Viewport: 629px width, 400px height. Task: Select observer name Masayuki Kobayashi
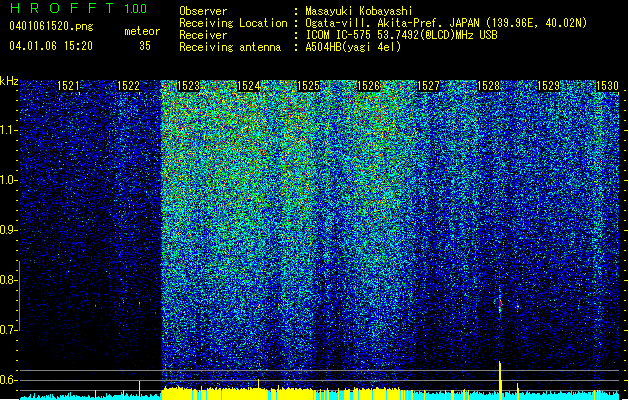tap(359, 11)
